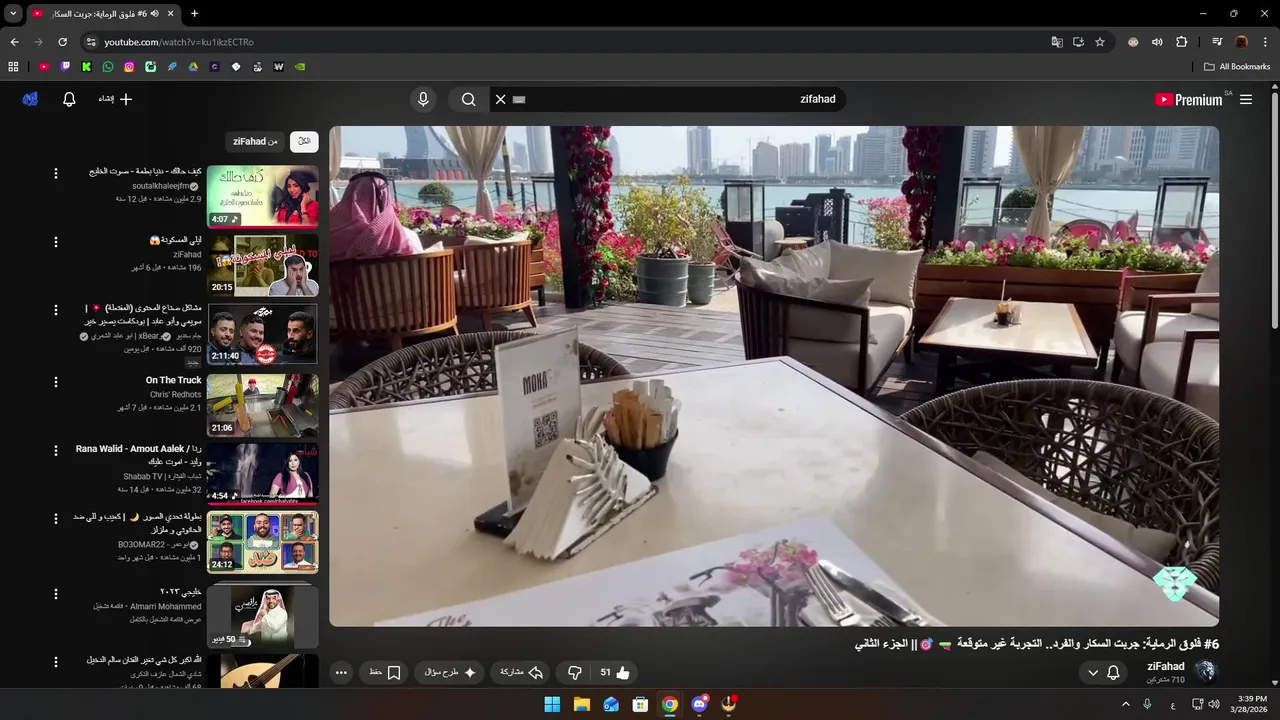This screenshot has width=1280, height=720.
Task: Click Chris' Redhots channel name
Action: tap(176, 394)
